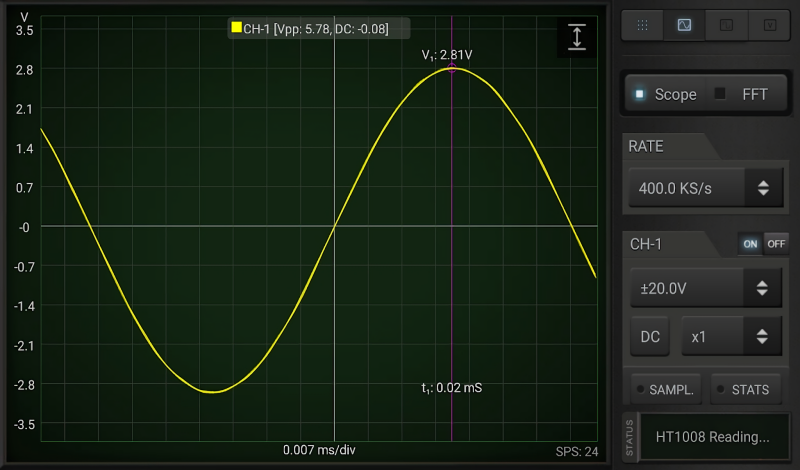Click the DC coupling button
Viewport: 800px width, 470px height.
coord(650,337)
